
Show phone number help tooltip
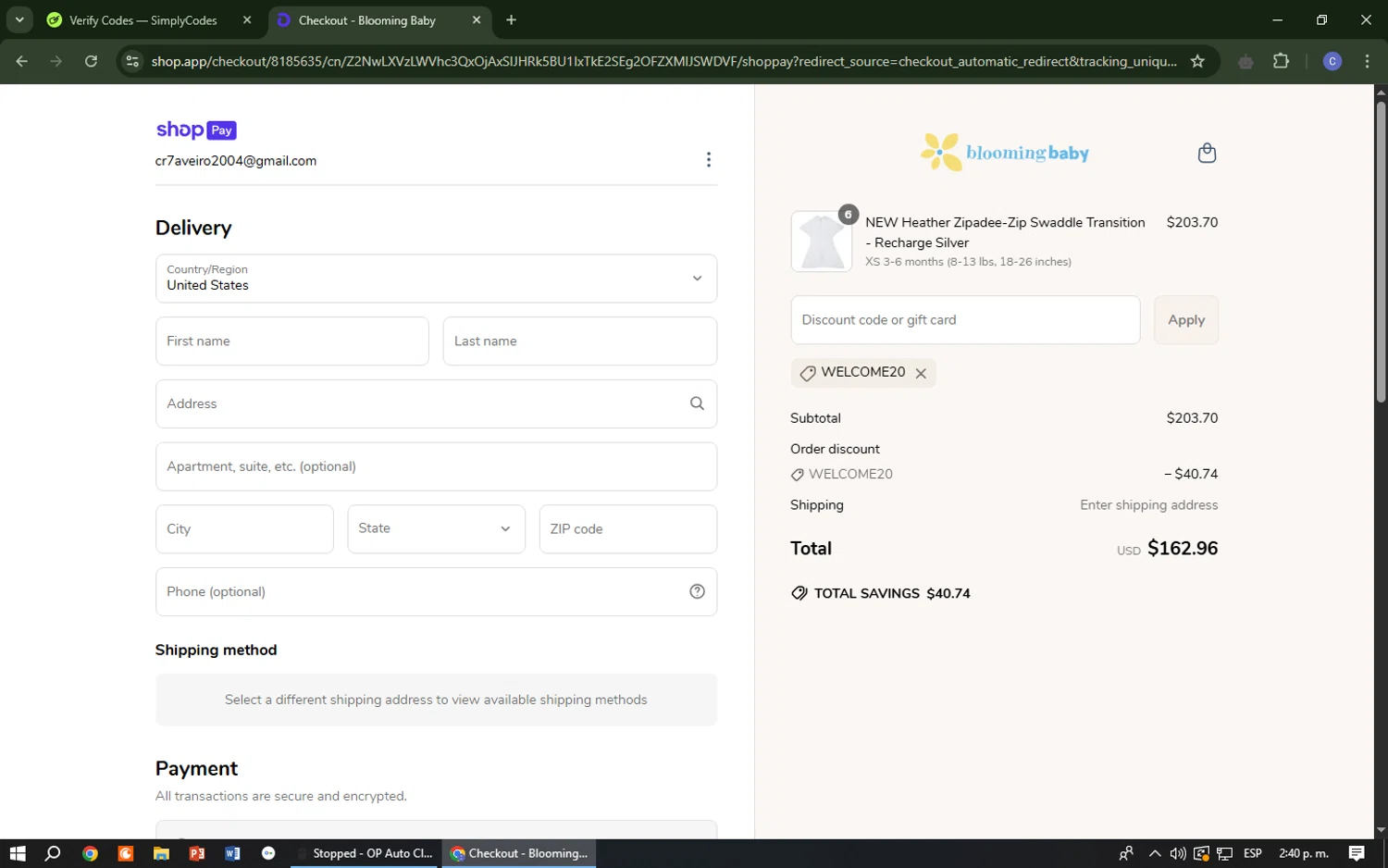point(697,591)
